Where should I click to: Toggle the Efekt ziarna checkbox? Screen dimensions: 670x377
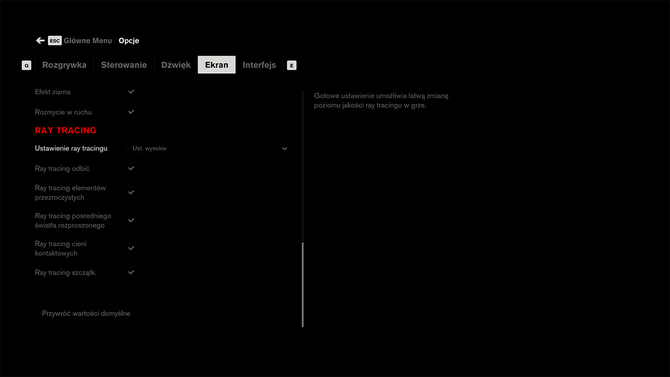131,92
